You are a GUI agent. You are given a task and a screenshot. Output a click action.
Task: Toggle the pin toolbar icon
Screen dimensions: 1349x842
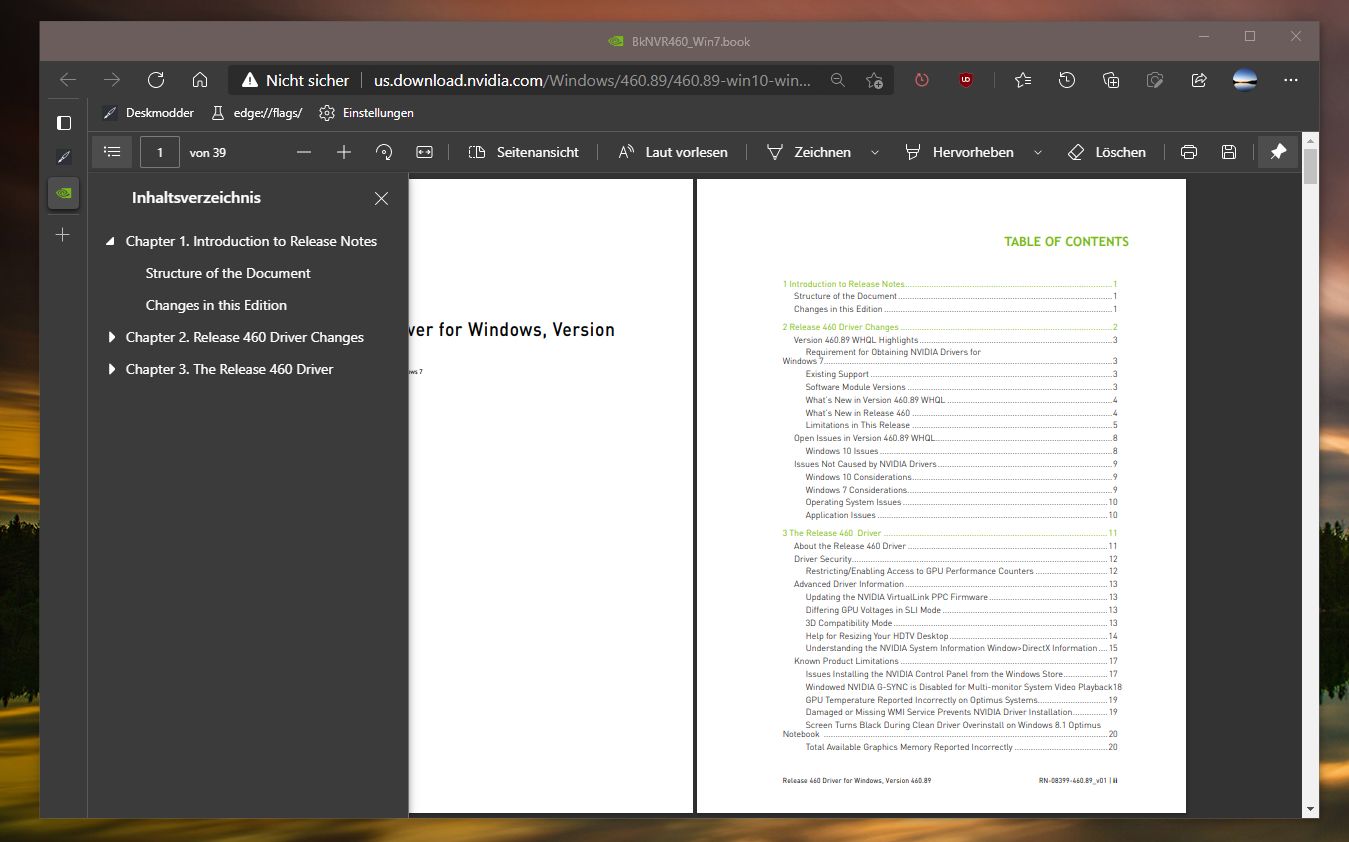[x=1278, y=152]
